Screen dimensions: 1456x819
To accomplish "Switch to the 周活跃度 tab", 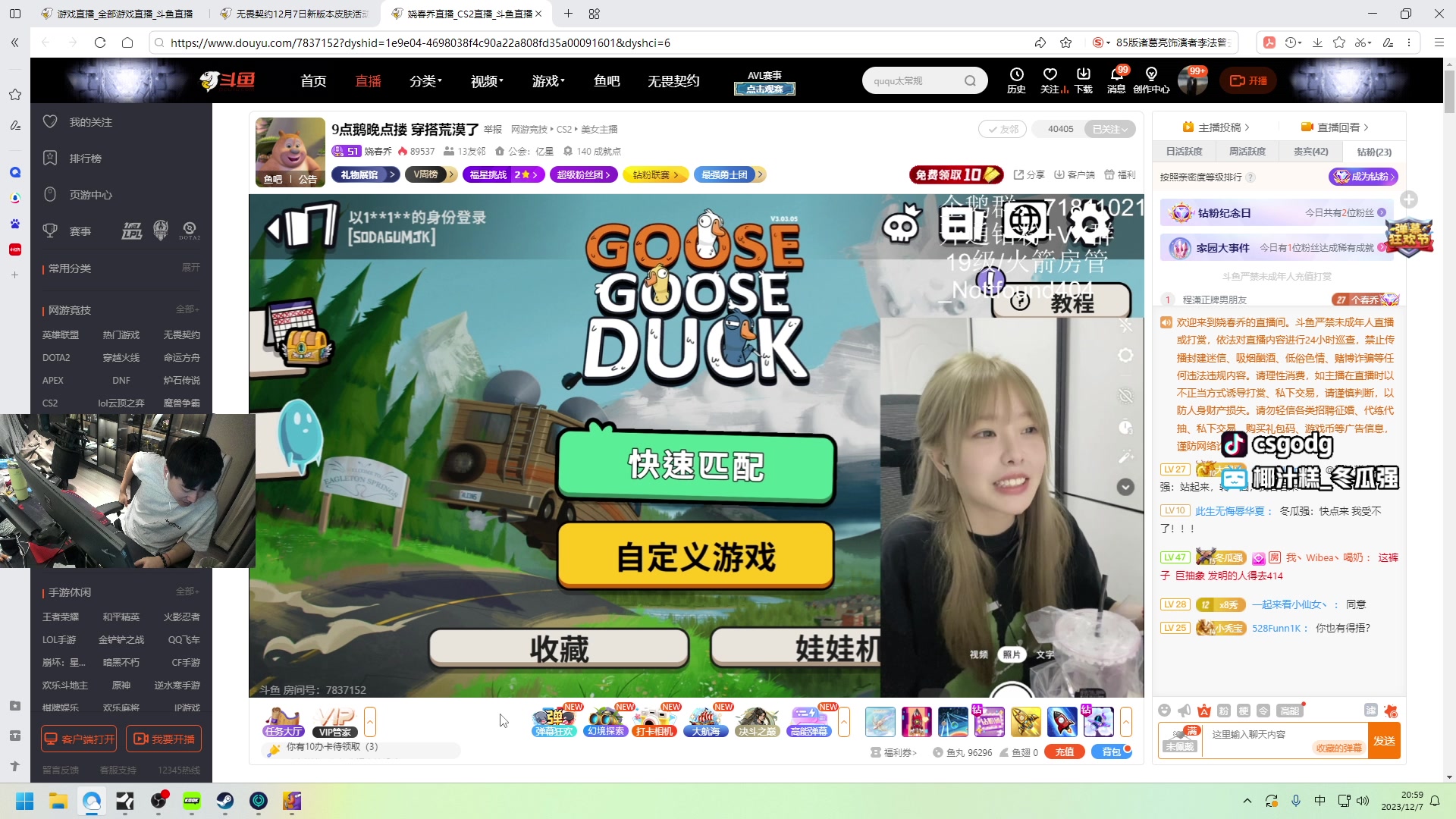I will [1247, 152].
